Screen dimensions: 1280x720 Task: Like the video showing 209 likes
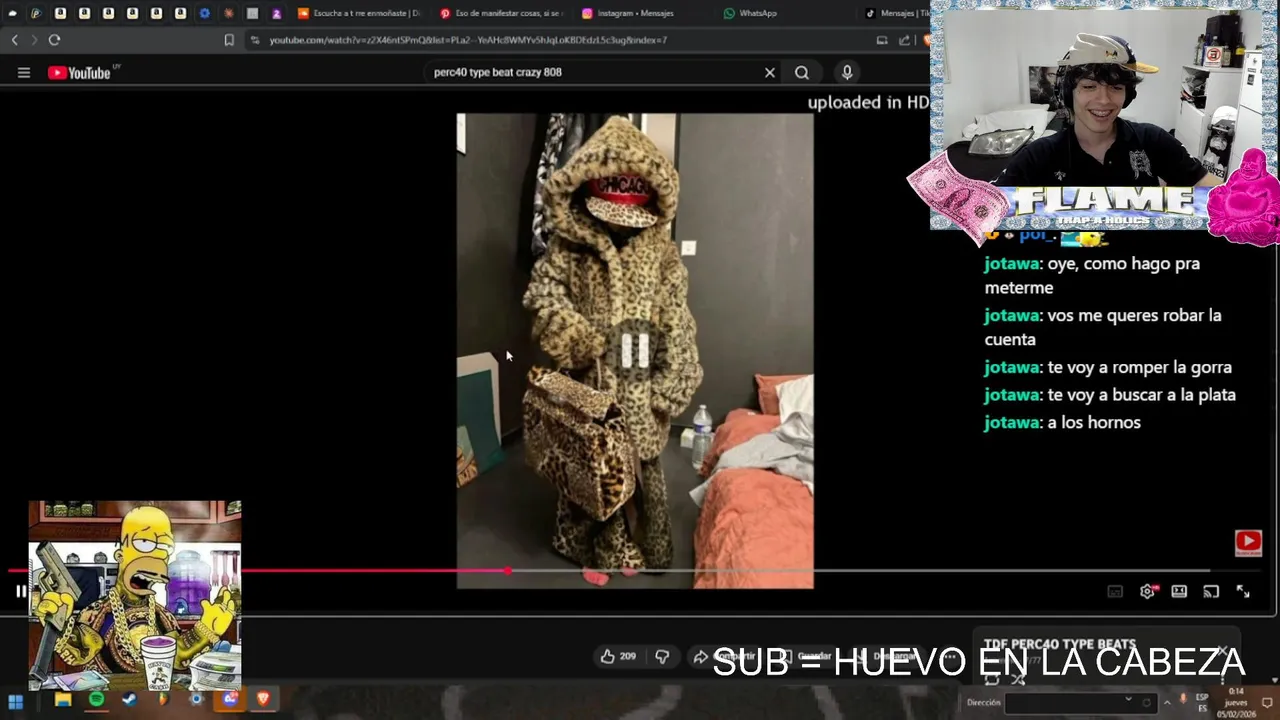(x=618, y=656)
